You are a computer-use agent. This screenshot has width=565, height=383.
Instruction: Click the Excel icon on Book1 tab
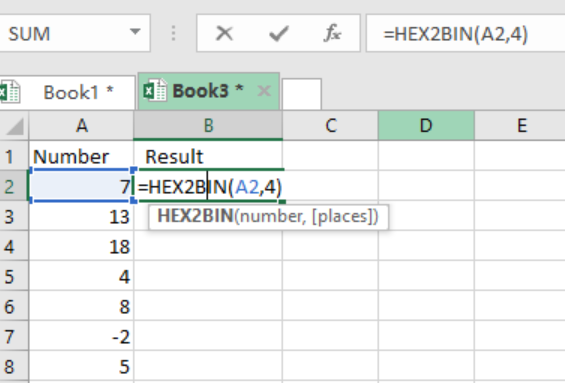point(10,92)
